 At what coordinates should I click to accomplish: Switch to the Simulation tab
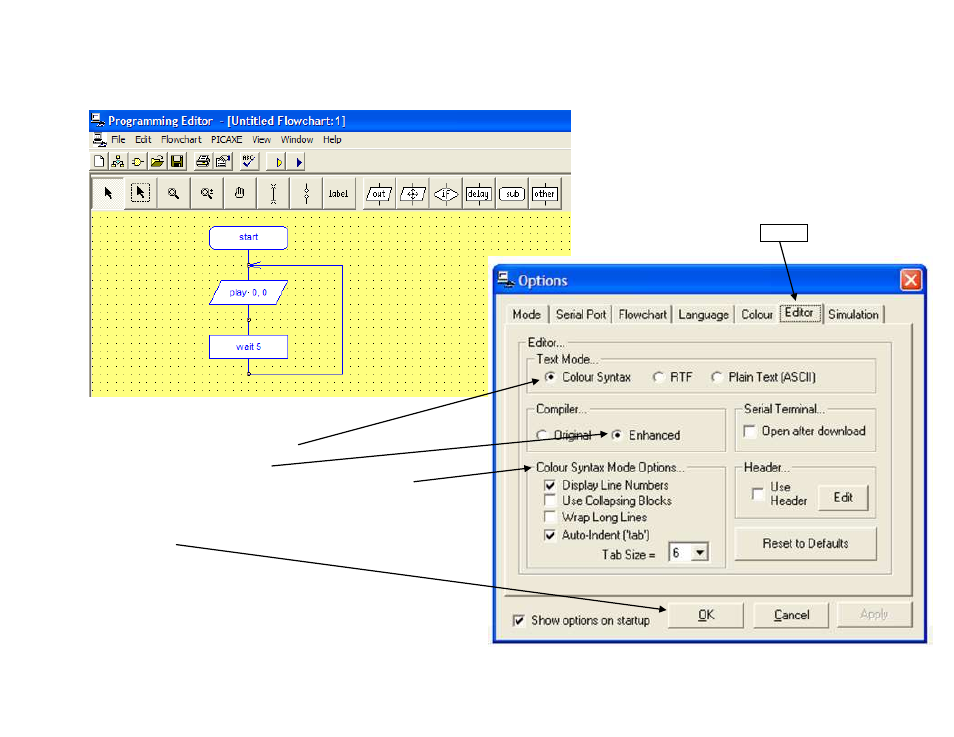pyautogui.click(x=853, y=314)
